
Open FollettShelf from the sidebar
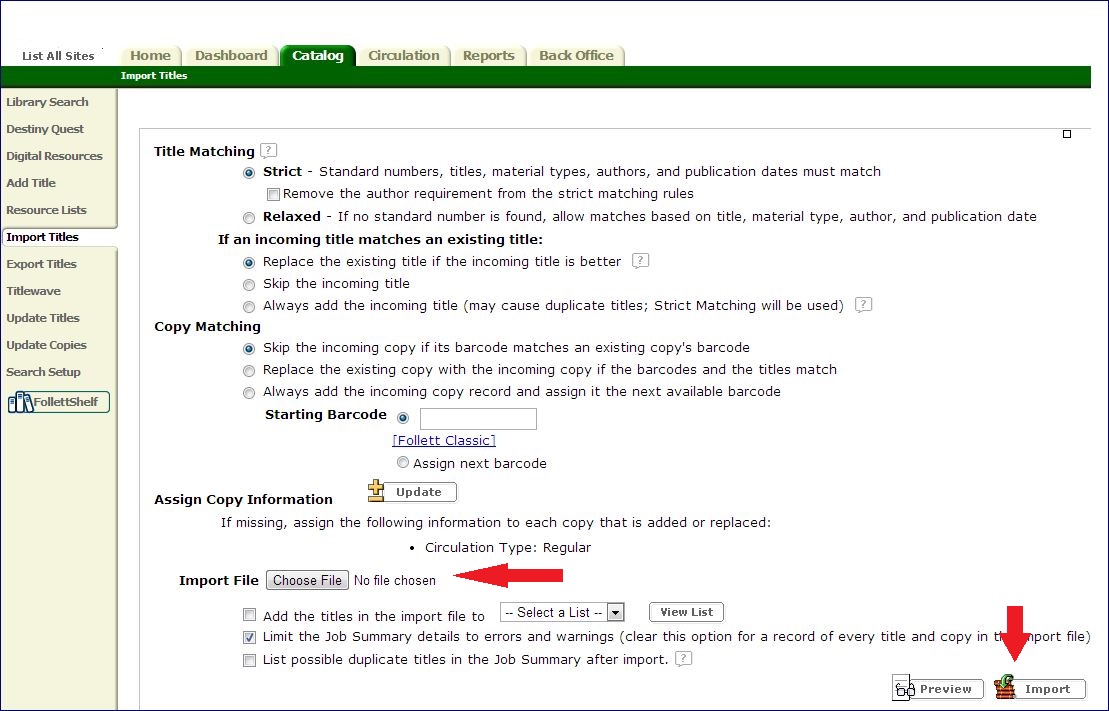point(59,402)
